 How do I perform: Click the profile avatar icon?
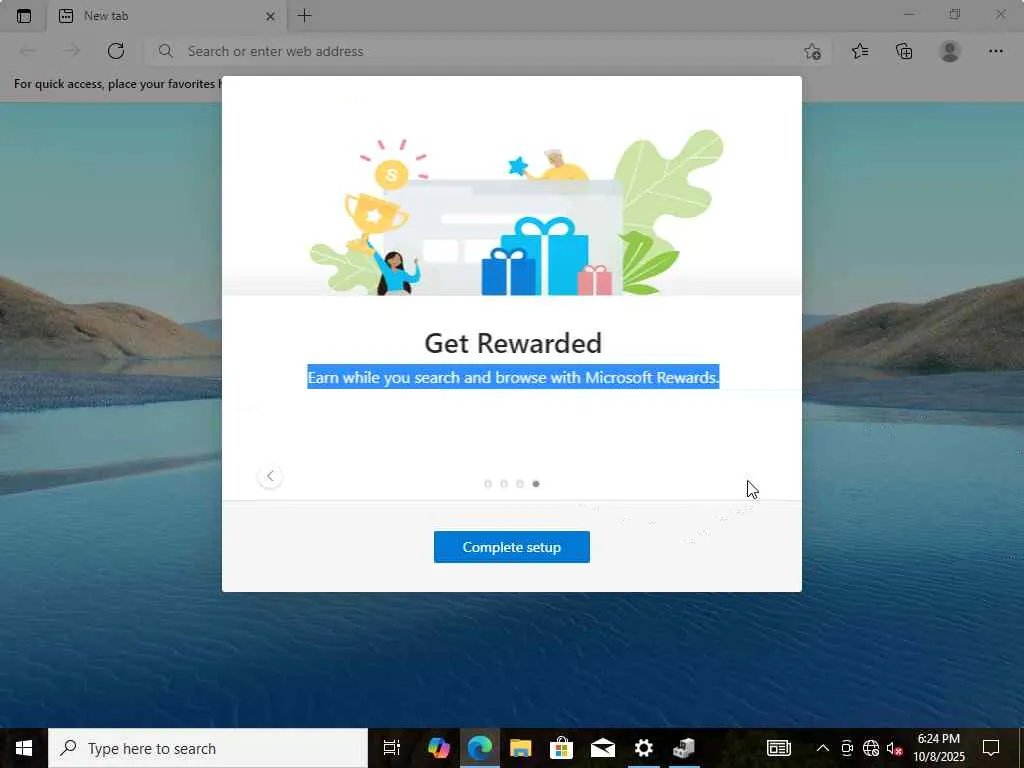950,51
